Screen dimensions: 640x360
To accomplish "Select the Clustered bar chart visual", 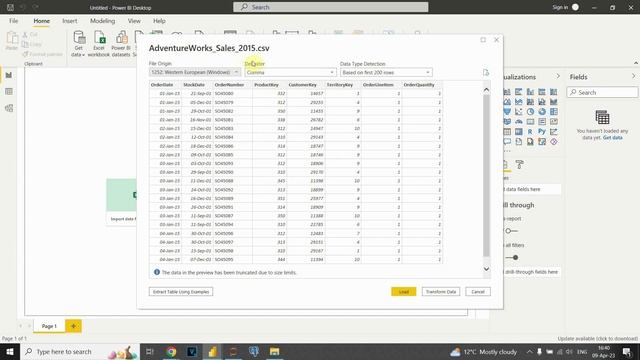I will click(518, 92).
